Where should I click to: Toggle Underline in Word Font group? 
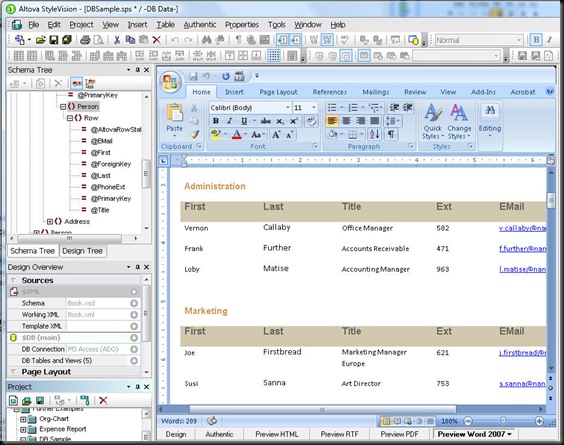pos(244,121)
